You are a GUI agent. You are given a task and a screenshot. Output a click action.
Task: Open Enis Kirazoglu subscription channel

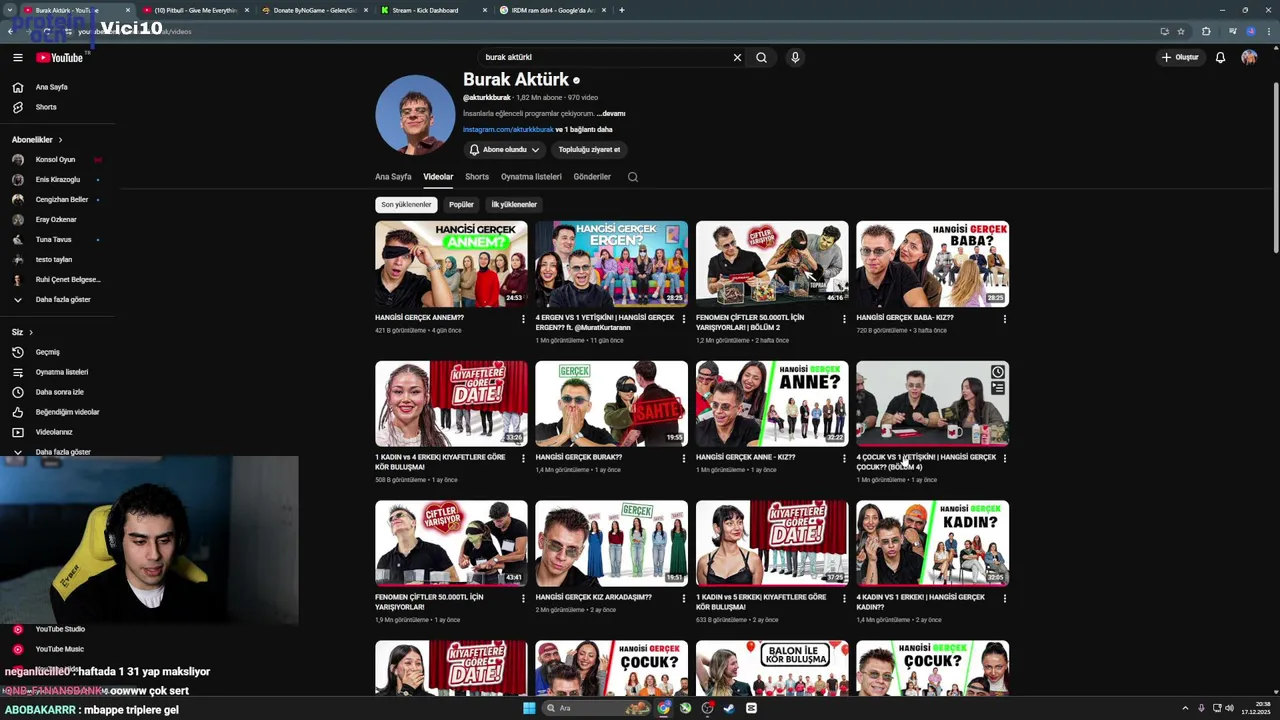coord(57,180)
